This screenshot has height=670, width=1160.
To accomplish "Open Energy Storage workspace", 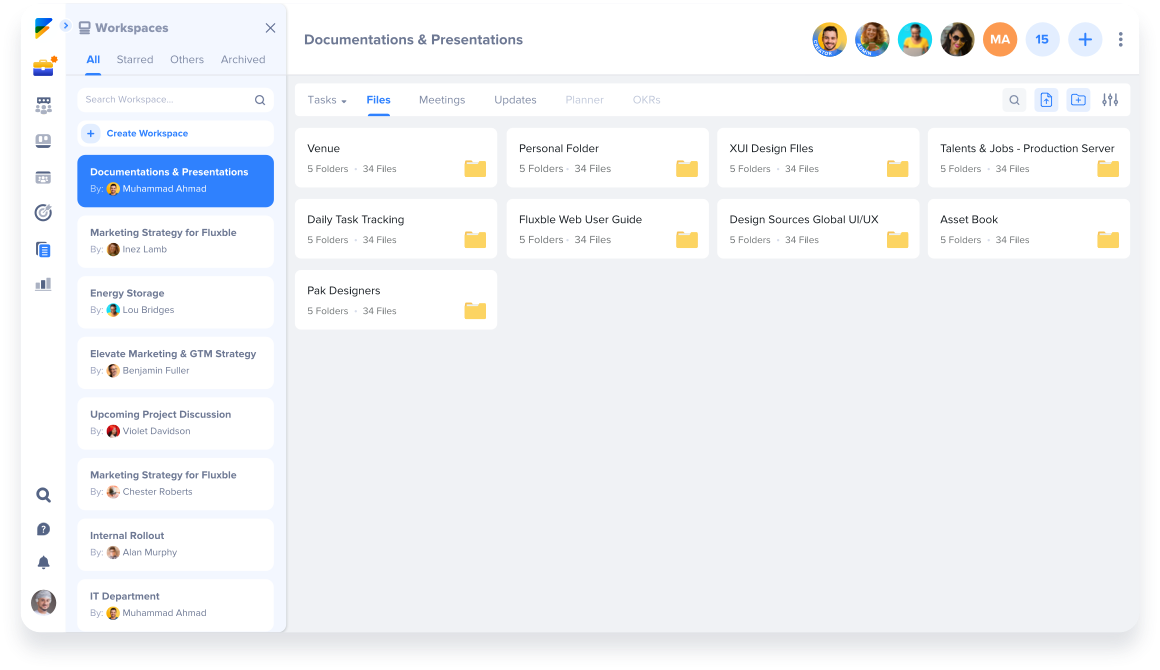I will (x=175, y=302).
